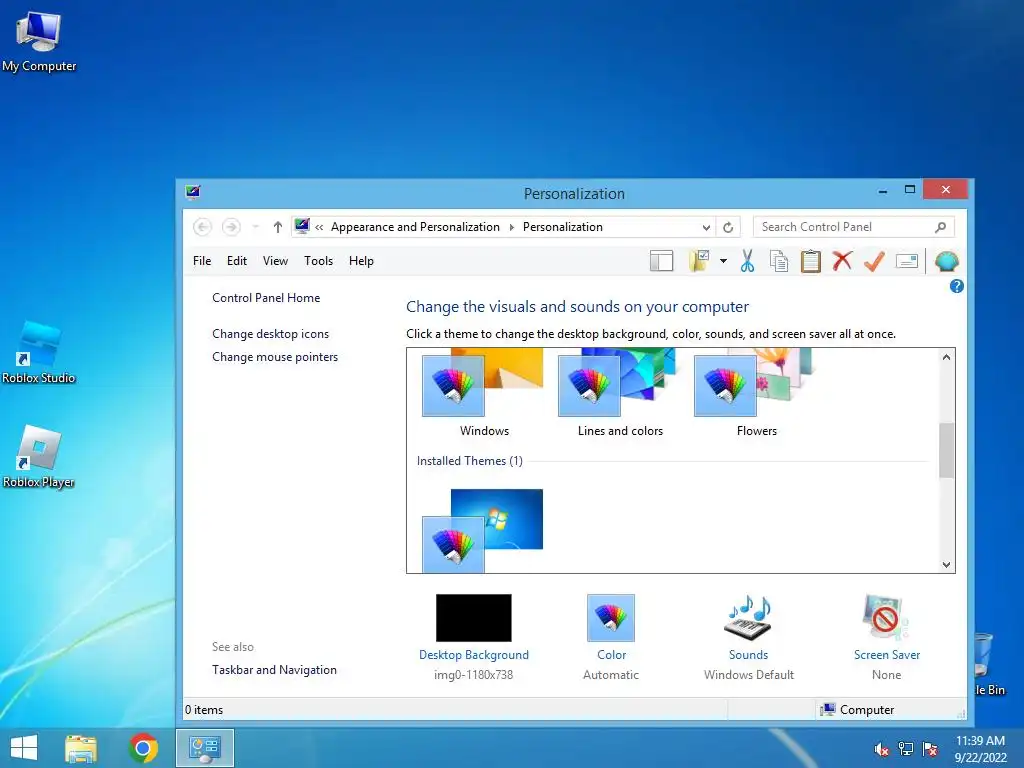Click the folder options toolbar icon
This screenshot has width=1024, height=768.
tap(699, 261)
